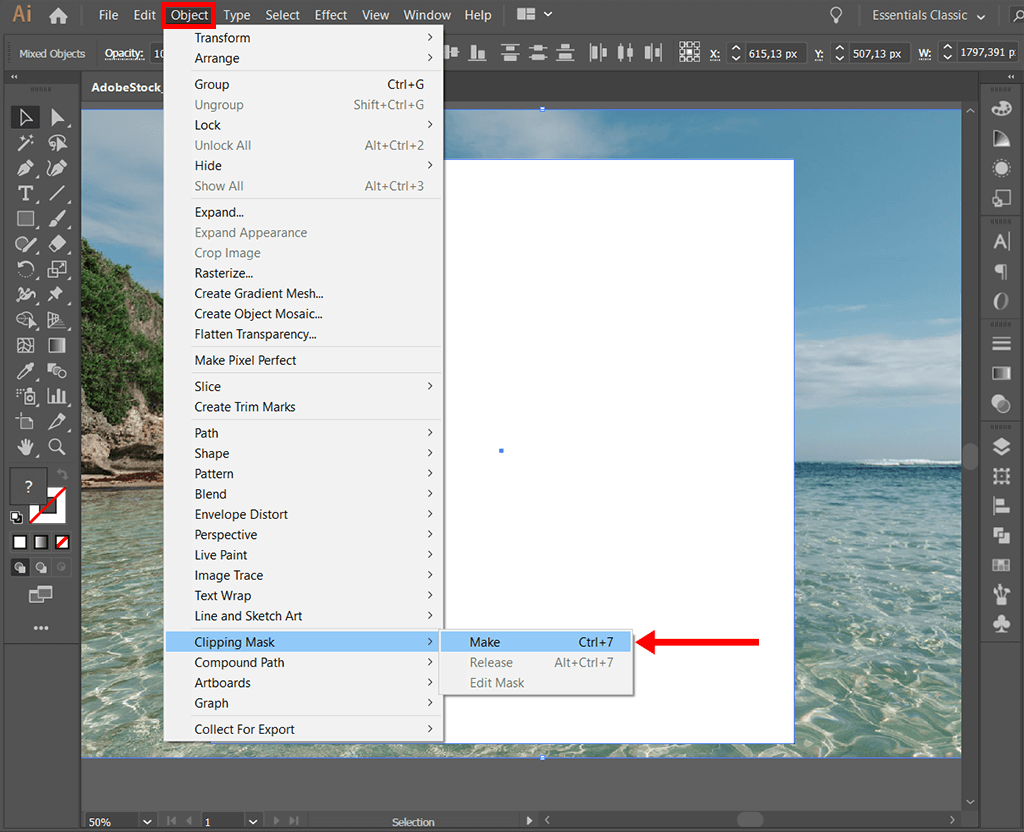Image resolution: width=1024 pixels, height=832 pixels.
Task: Apply solid Color mode button
Action: click(x=20, y=542)
